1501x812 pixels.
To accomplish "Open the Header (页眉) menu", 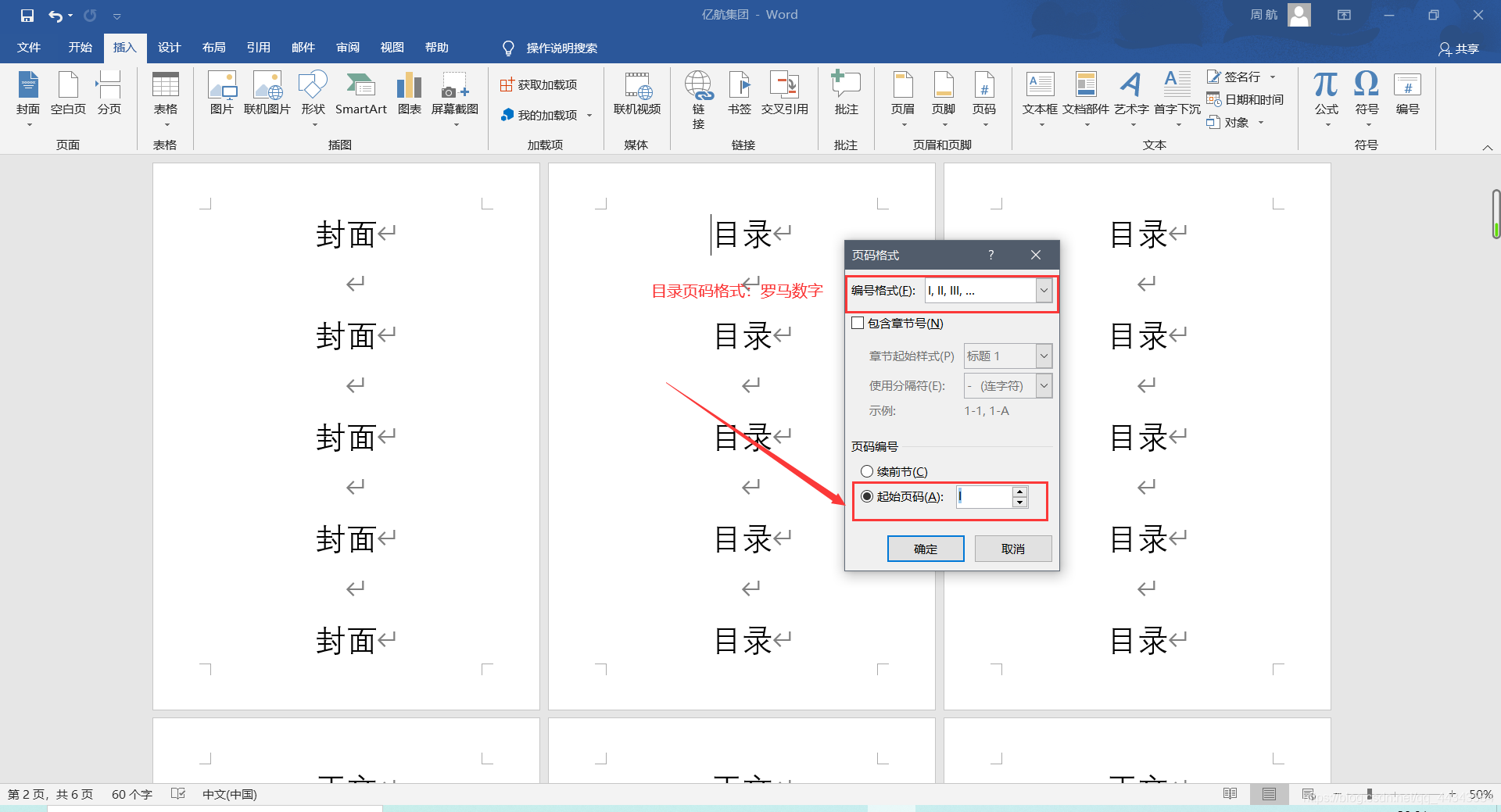I will [903, 98].
